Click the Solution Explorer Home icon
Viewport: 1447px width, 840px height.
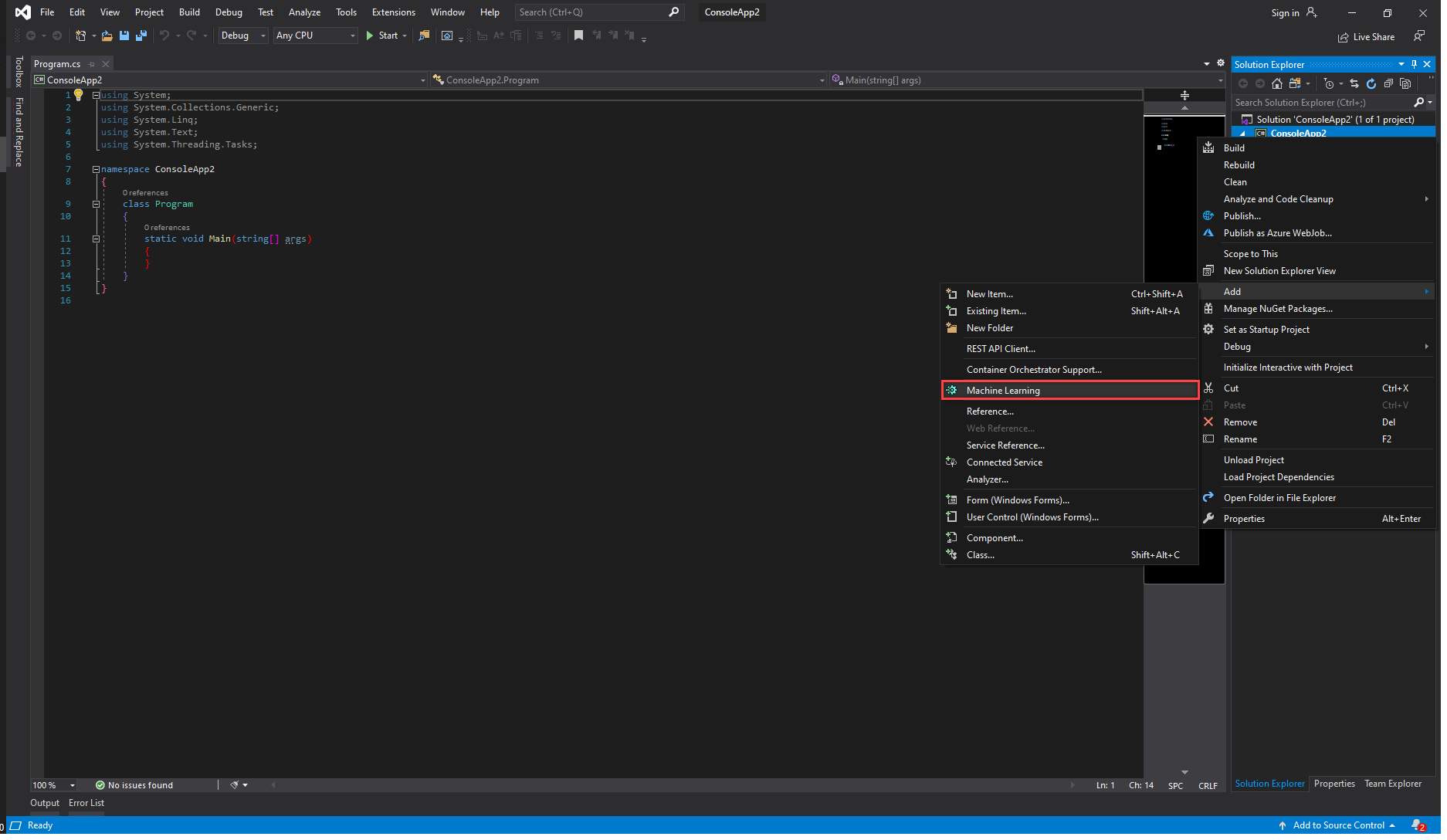(x=1277, y=83)
